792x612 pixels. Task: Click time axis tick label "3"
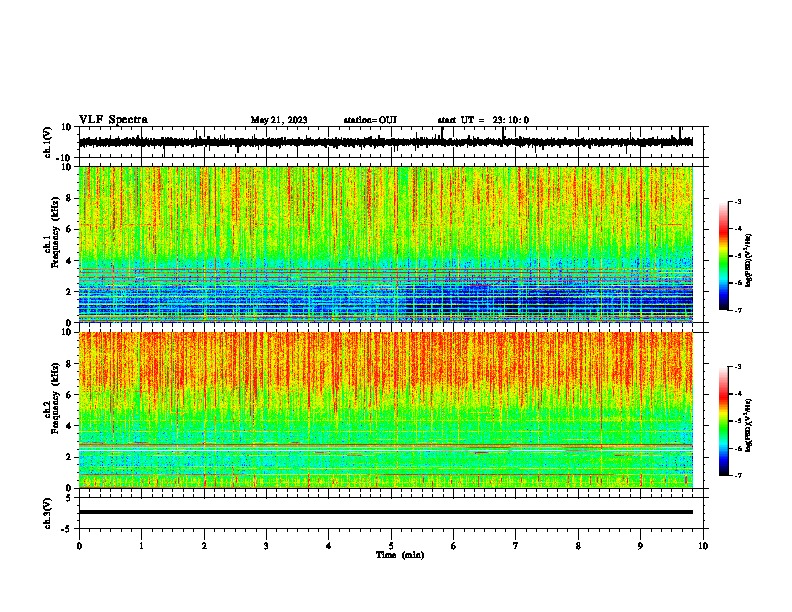coord(266,546)
